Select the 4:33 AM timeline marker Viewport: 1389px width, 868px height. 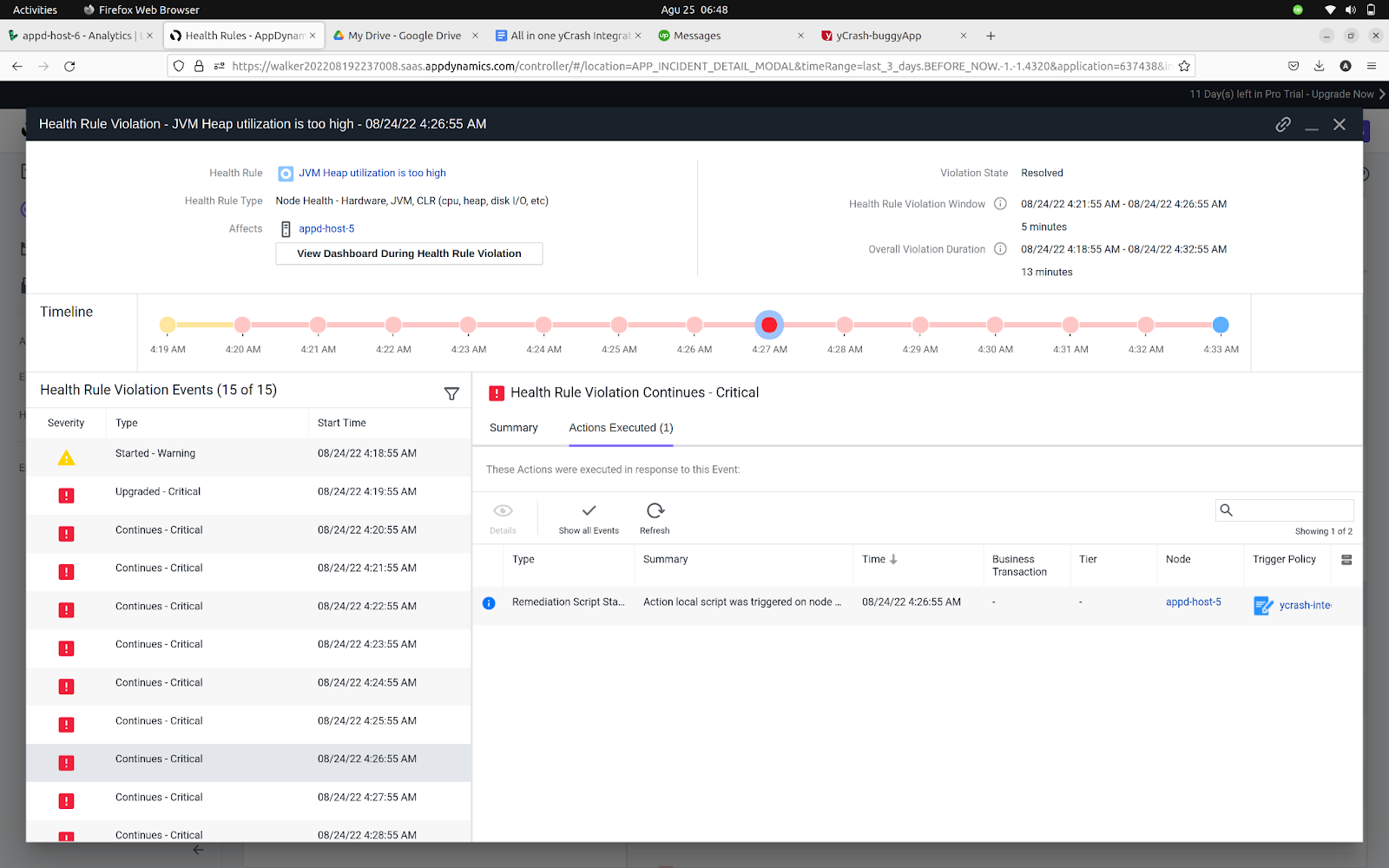coord(1221,325)
